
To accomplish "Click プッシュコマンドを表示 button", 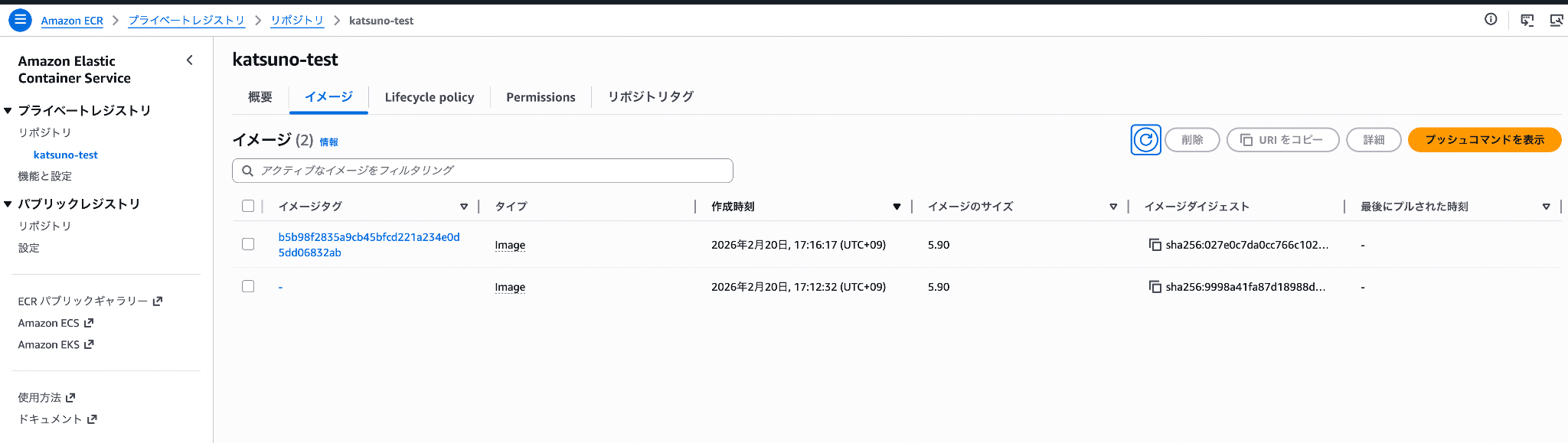I will click(1484, 140).
